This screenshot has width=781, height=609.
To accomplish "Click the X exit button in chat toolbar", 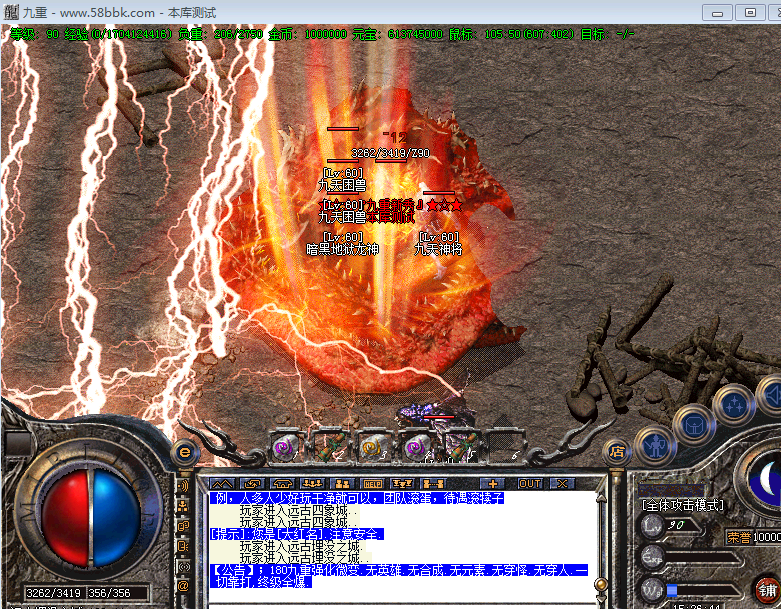I will (562, 484).
